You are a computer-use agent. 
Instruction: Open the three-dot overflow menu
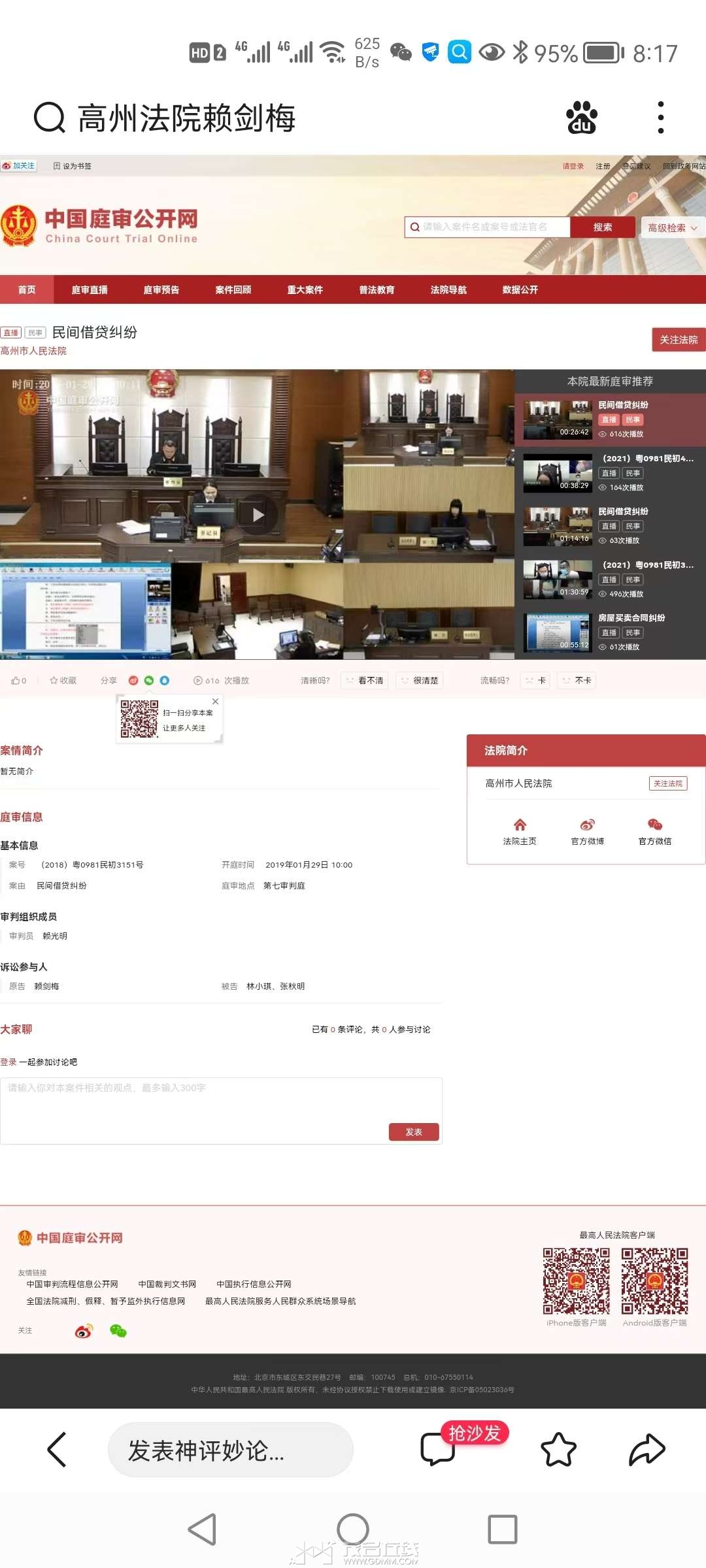pyautogui.click(x=661, y=118)
